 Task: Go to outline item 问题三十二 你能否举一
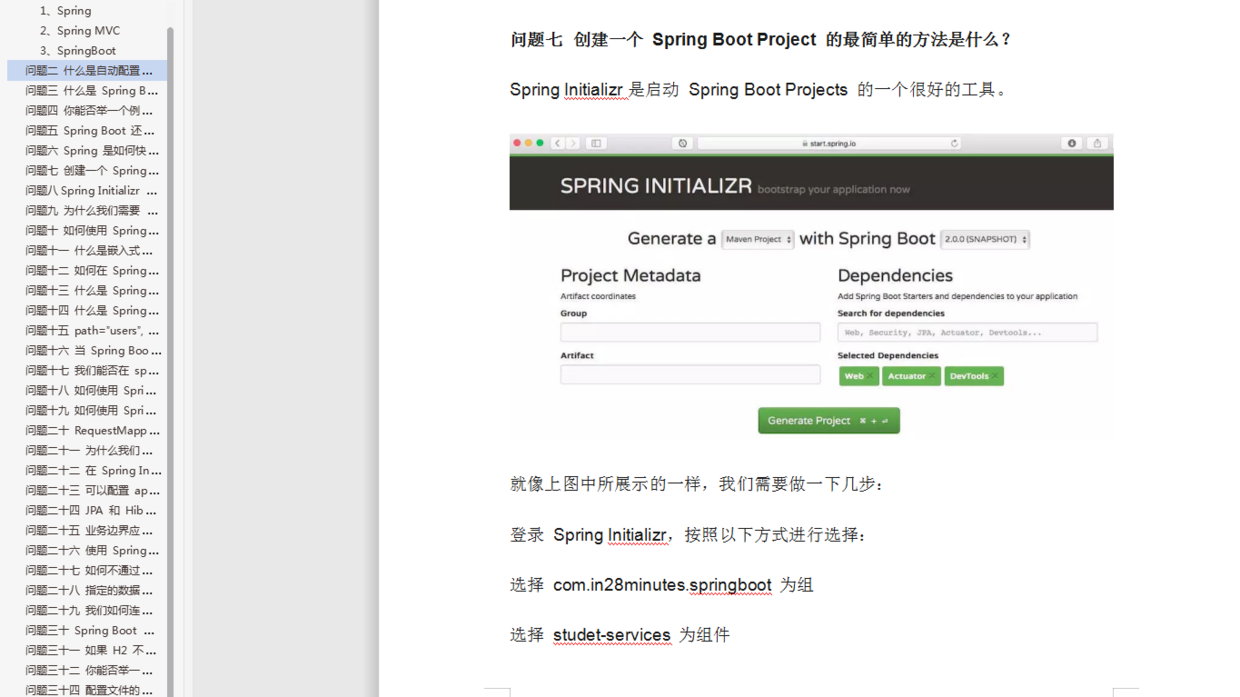89,670
